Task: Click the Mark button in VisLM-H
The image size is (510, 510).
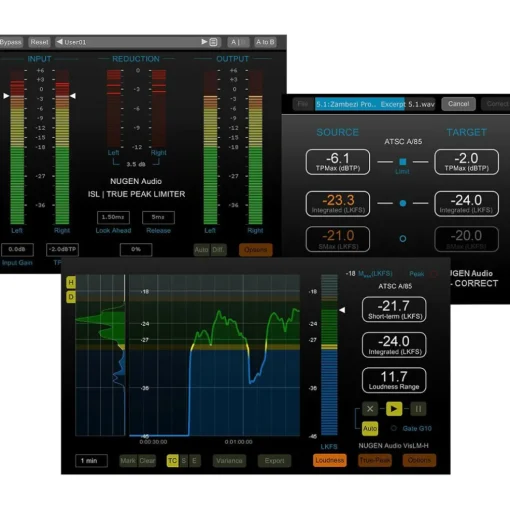Action: coord(128,461)
